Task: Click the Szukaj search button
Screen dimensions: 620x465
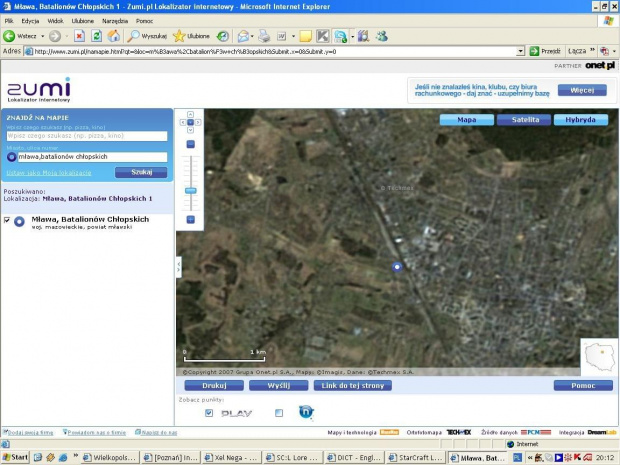Action: [x=141, y=172]
